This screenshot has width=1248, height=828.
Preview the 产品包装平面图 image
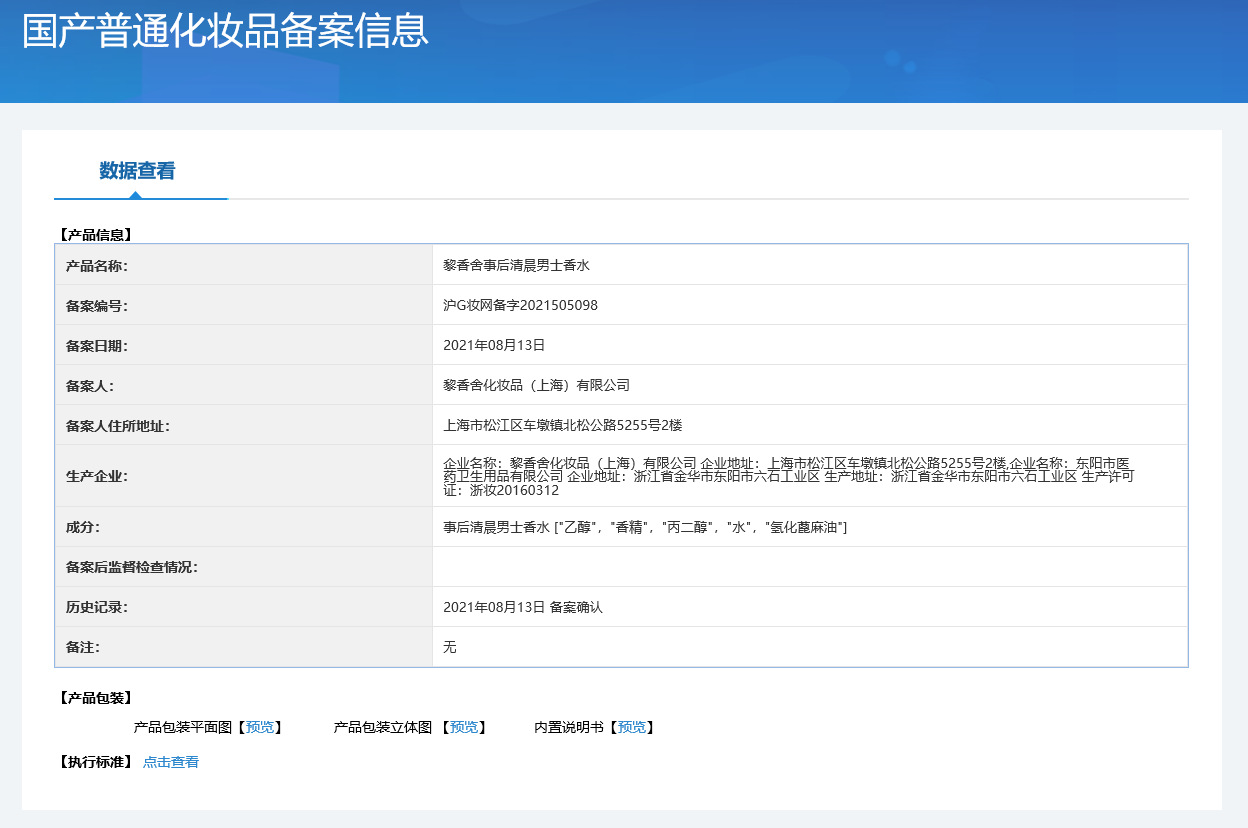(260, 727)
